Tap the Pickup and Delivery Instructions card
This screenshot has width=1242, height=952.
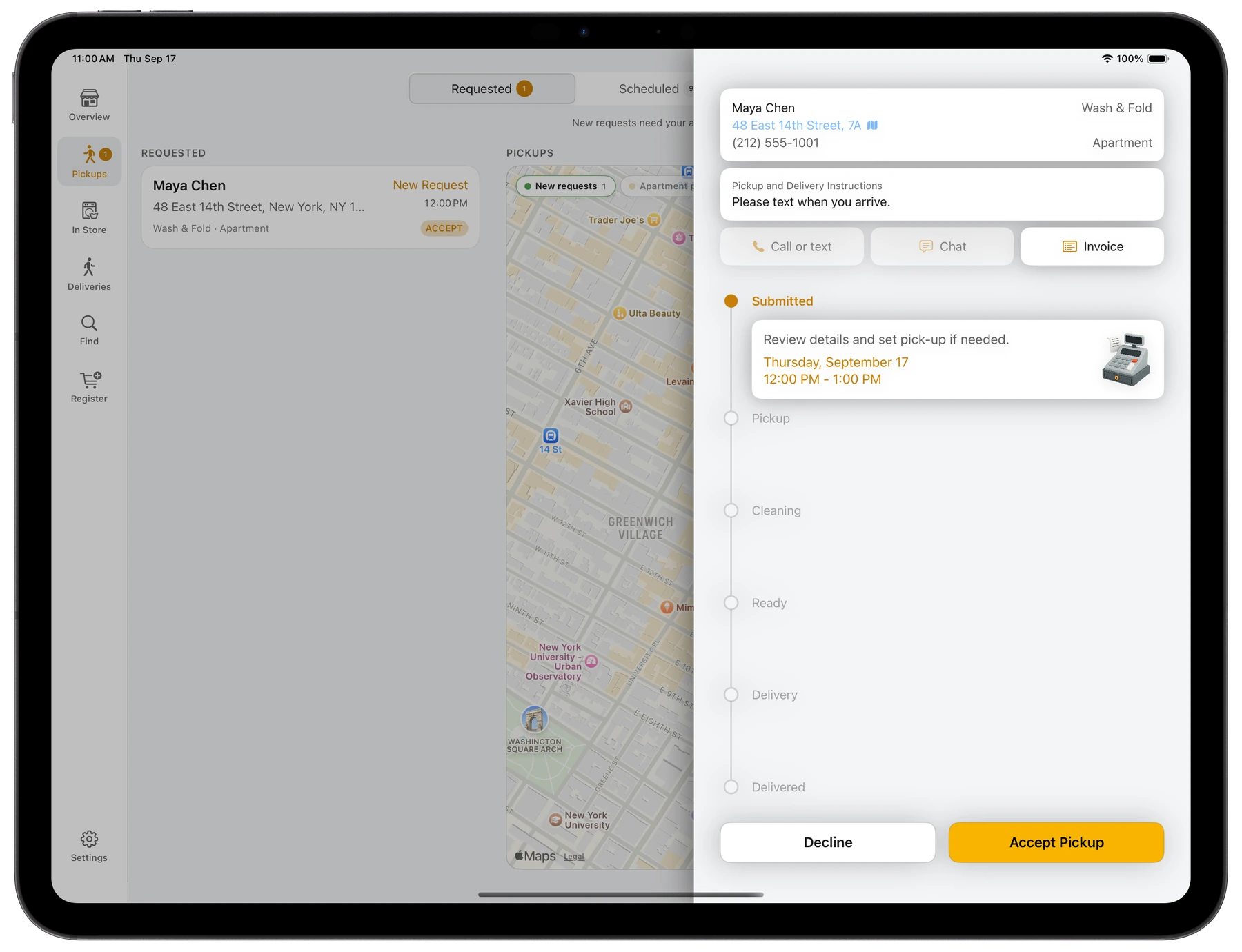click(x=942, y=195)
